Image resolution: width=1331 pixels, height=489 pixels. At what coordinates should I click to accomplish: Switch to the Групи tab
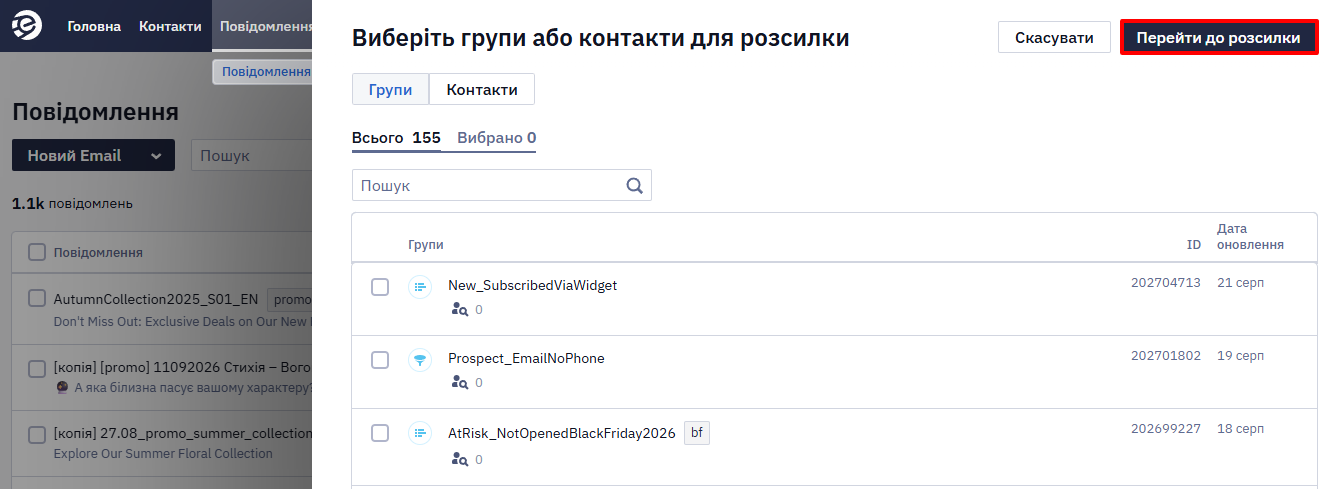point(391,89)
